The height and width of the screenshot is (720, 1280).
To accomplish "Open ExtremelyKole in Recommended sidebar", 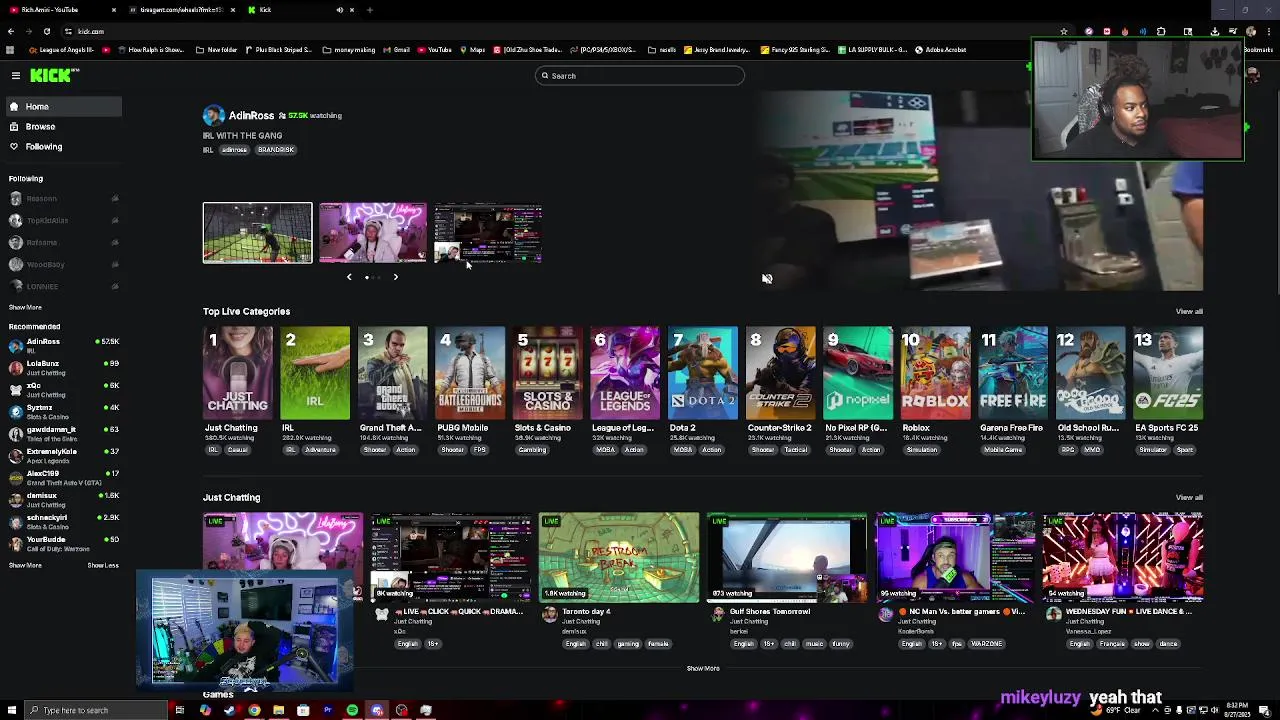I will click(x=62, y=455).
